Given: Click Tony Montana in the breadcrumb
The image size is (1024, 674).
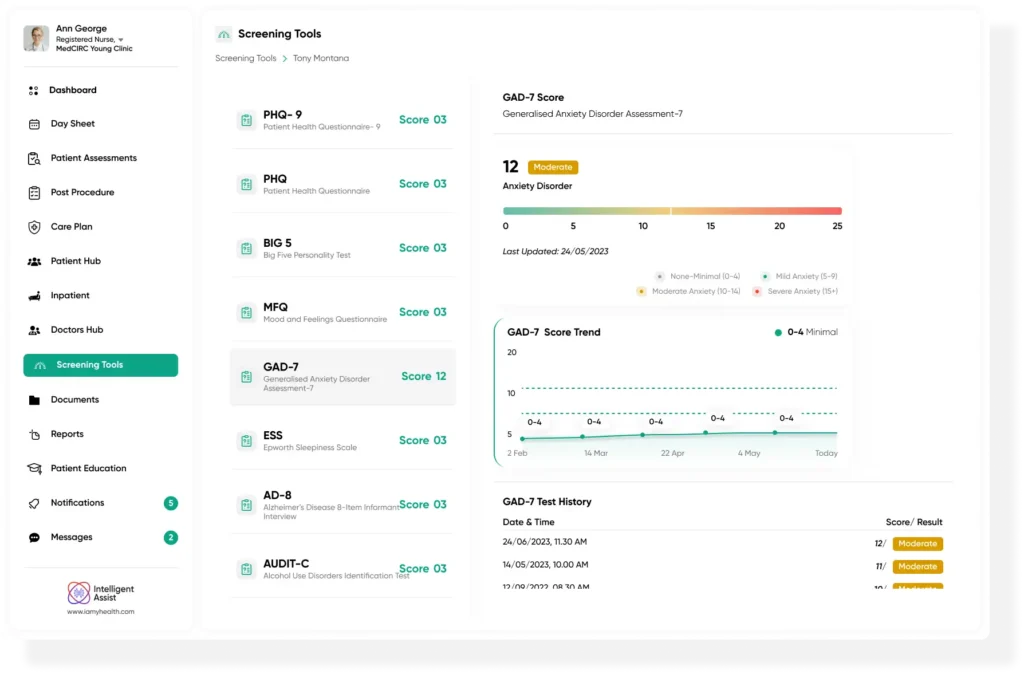Looking at the screenshot, I should pyautogui.click(x=320, y=58).
